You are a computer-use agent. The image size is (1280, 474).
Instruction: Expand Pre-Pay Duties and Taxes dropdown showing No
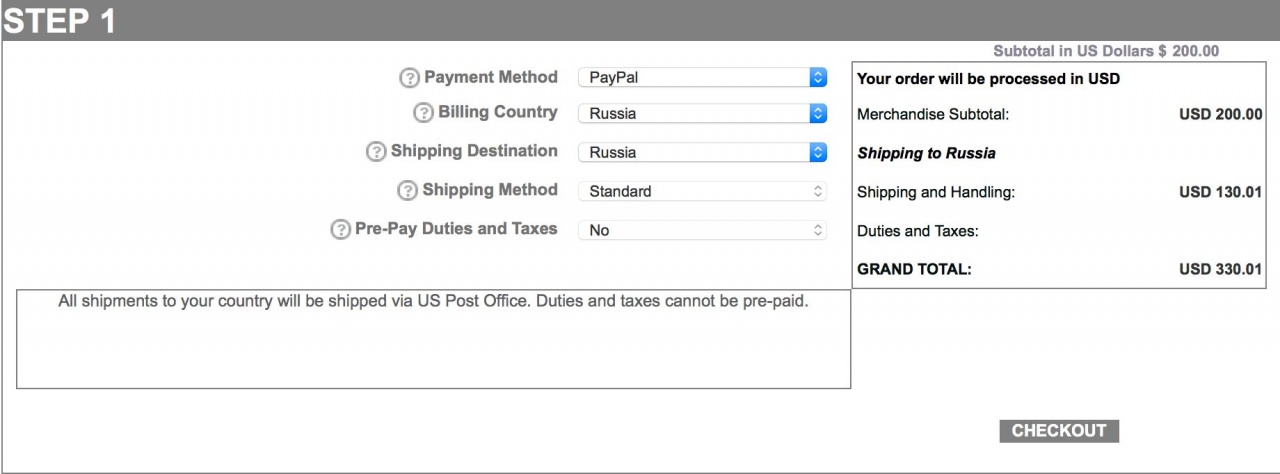tap(703, 230)
